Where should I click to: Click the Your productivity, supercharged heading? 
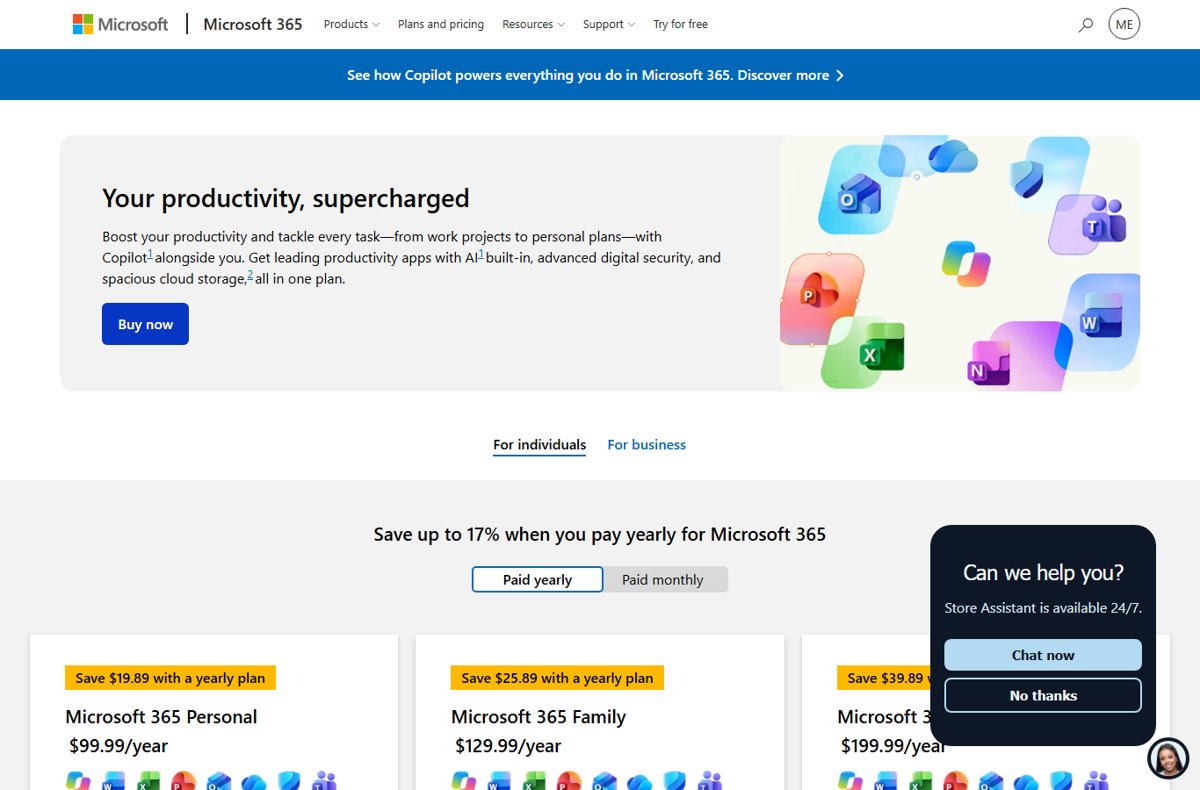[286, 198]
